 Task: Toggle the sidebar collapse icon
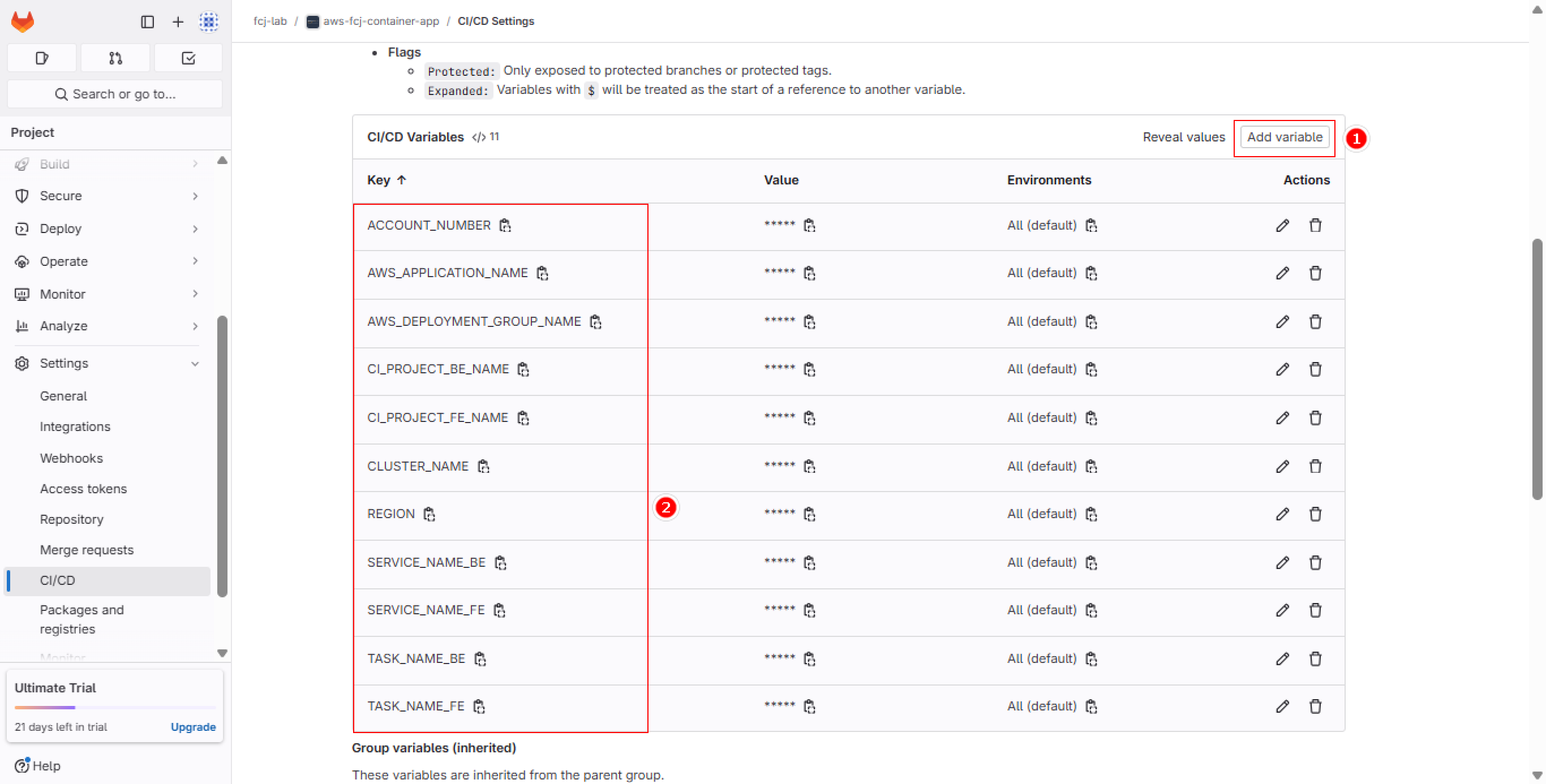(148, 22)
